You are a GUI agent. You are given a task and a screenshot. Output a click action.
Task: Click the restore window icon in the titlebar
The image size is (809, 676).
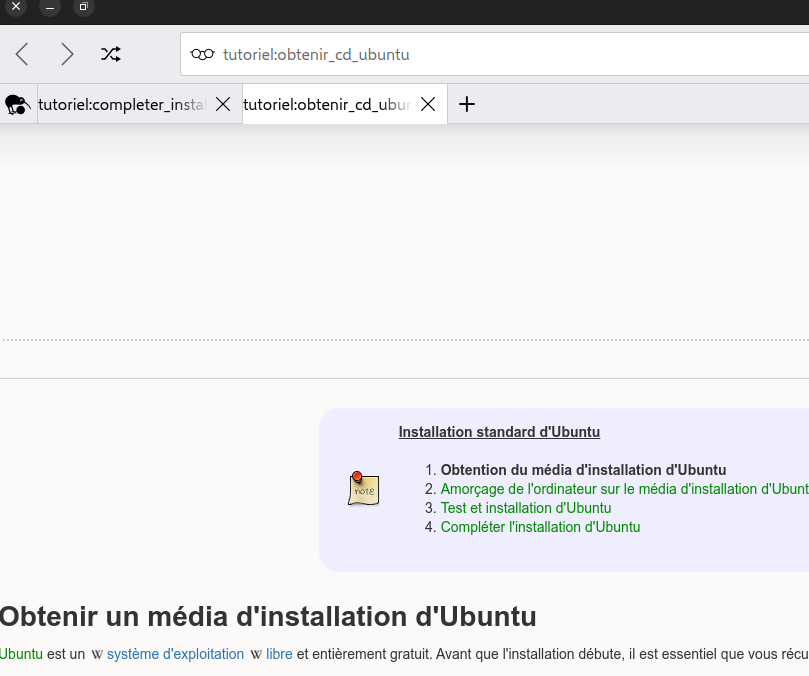click(83, 9)
